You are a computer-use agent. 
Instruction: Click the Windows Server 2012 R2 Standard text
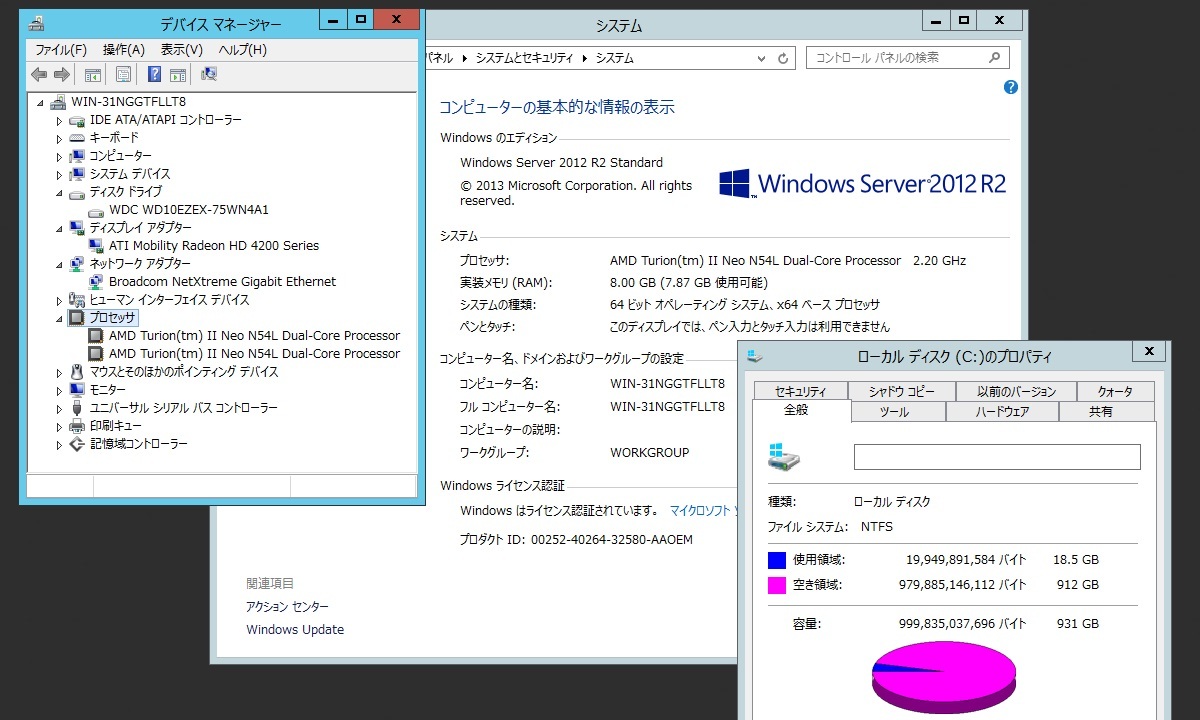(x=561, y=163)
